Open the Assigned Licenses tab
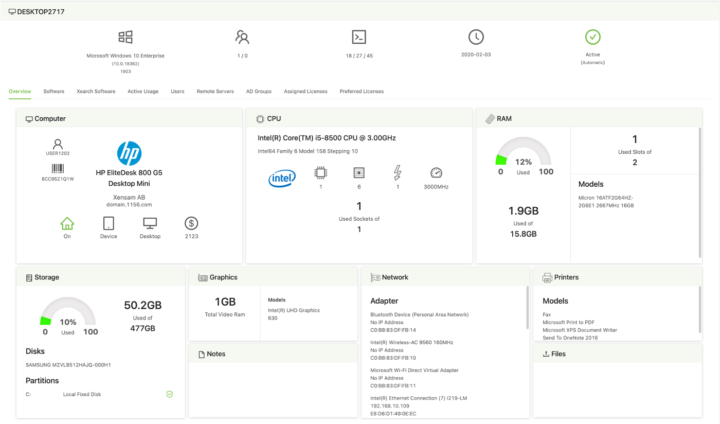This screenshot has height=424, width=720. [305, 91]
